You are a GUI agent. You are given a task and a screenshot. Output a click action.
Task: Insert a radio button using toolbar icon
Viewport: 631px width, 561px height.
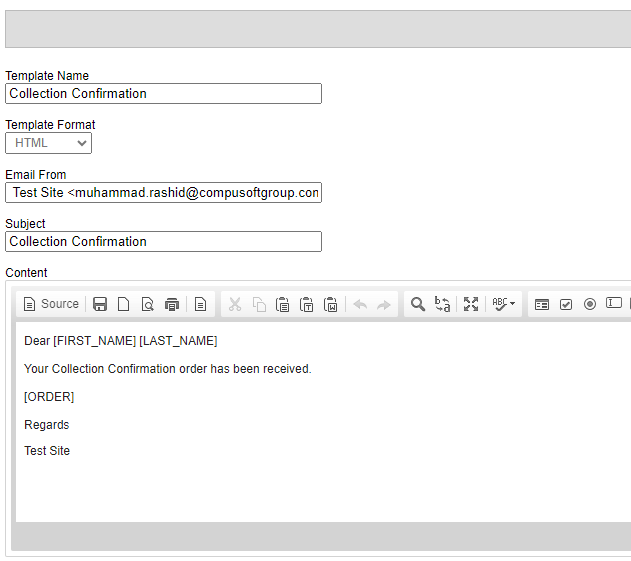point(590,304)
